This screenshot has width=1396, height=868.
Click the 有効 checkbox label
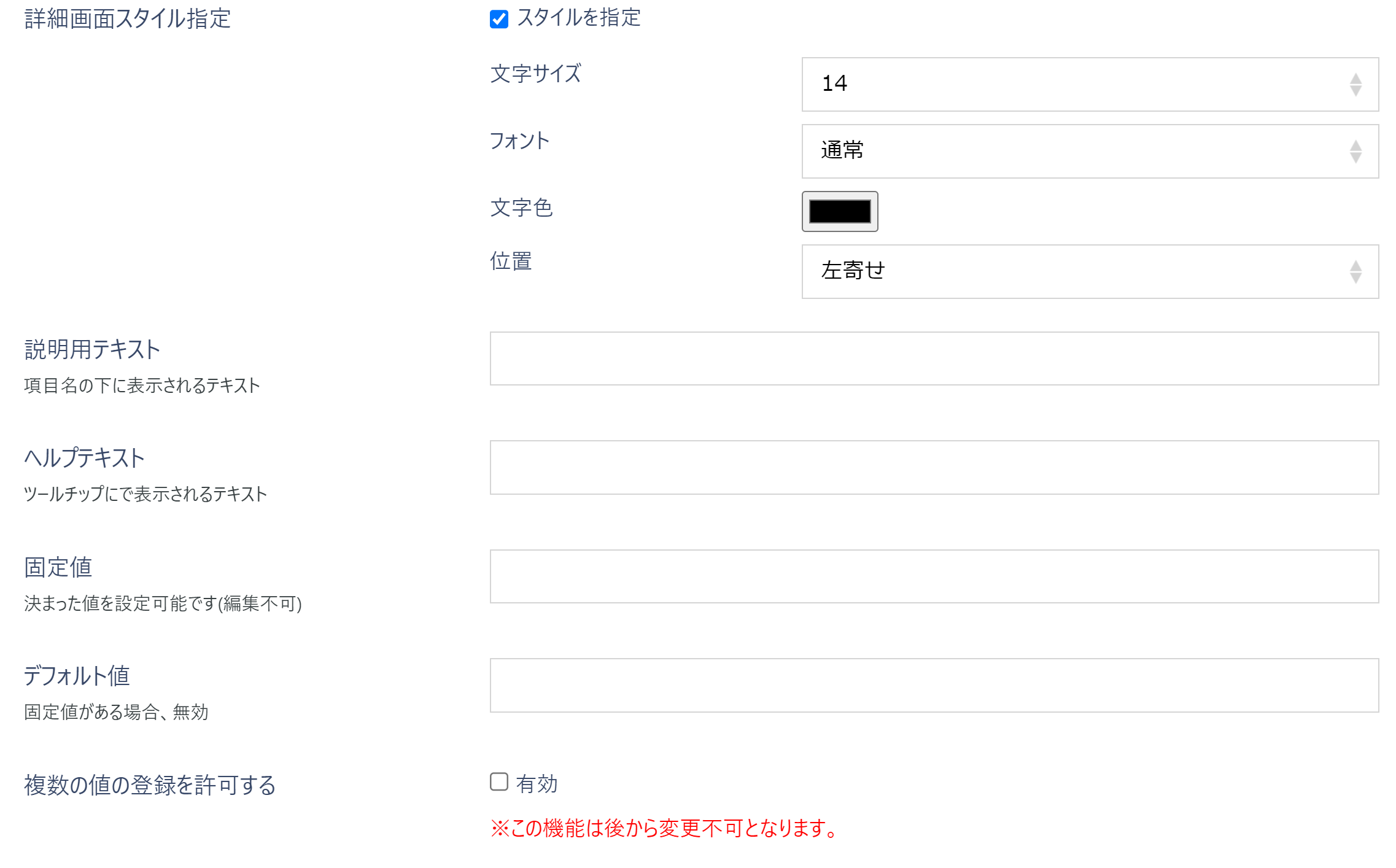(x=537, y=781)
